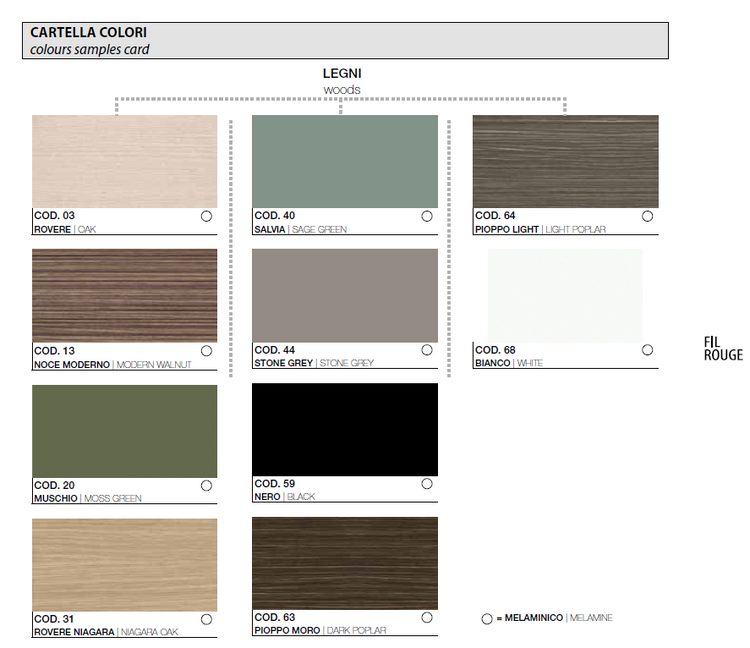Screen dimensions: 750x648
Task: Select the radio circle for COD. 68
Action: [x=647, y=350]
